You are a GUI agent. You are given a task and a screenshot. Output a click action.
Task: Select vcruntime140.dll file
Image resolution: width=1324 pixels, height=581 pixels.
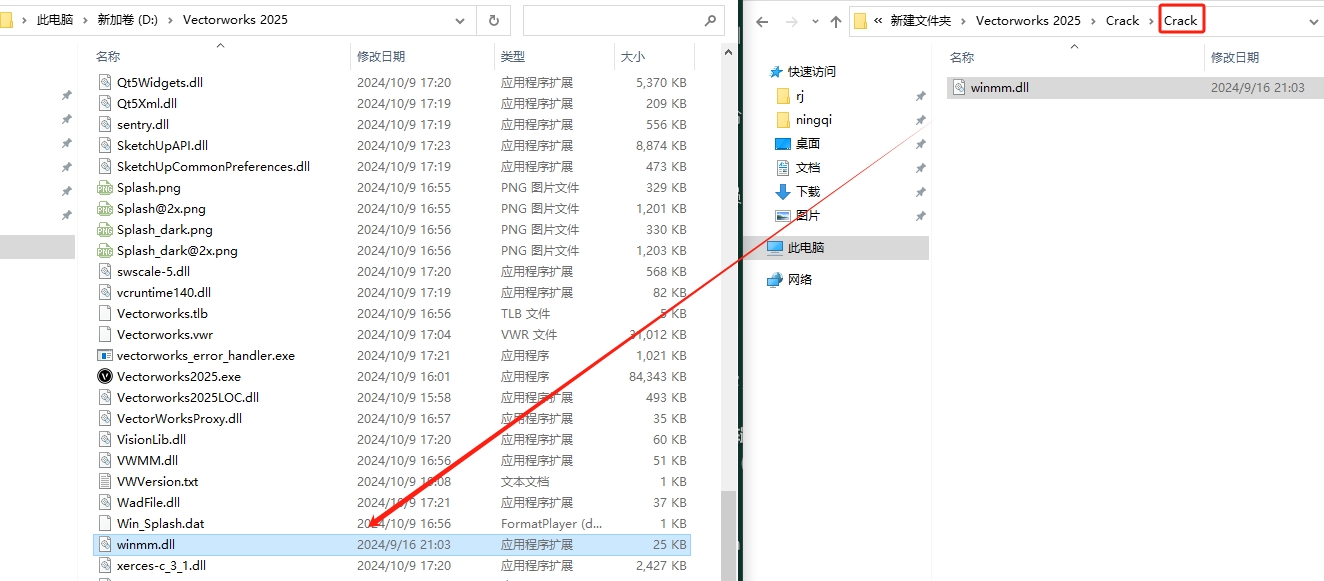(164, 292)
